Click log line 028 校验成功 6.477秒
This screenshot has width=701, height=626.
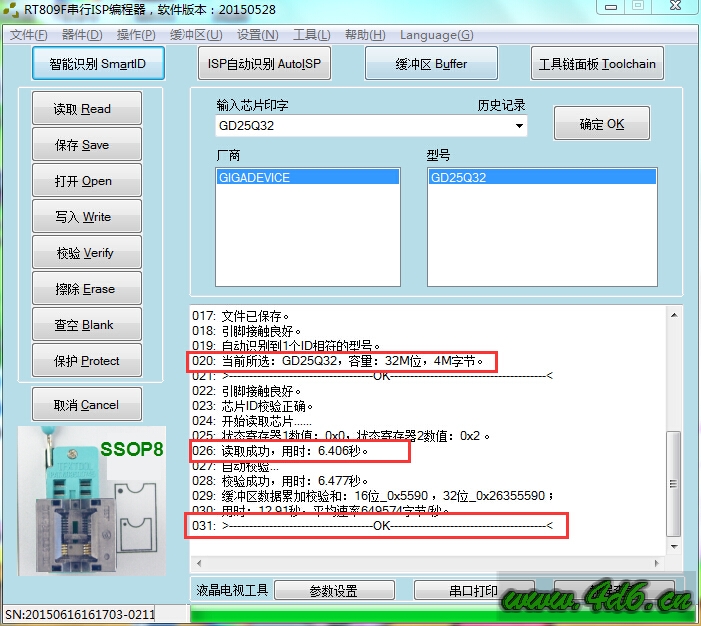click(x=280, y=481)
